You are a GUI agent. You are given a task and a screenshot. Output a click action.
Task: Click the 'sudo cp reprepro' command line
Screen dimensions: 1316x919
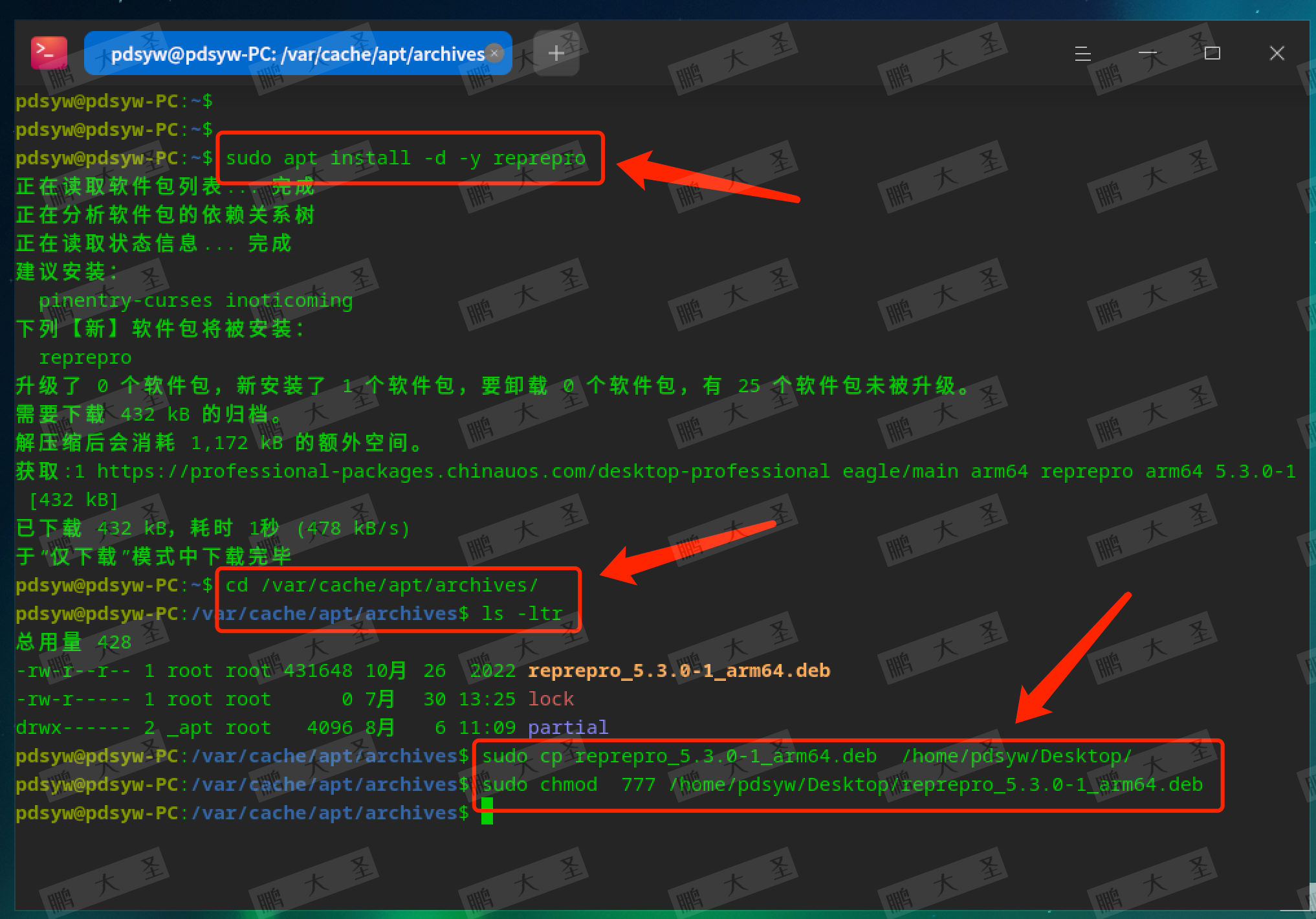(806, 756)
